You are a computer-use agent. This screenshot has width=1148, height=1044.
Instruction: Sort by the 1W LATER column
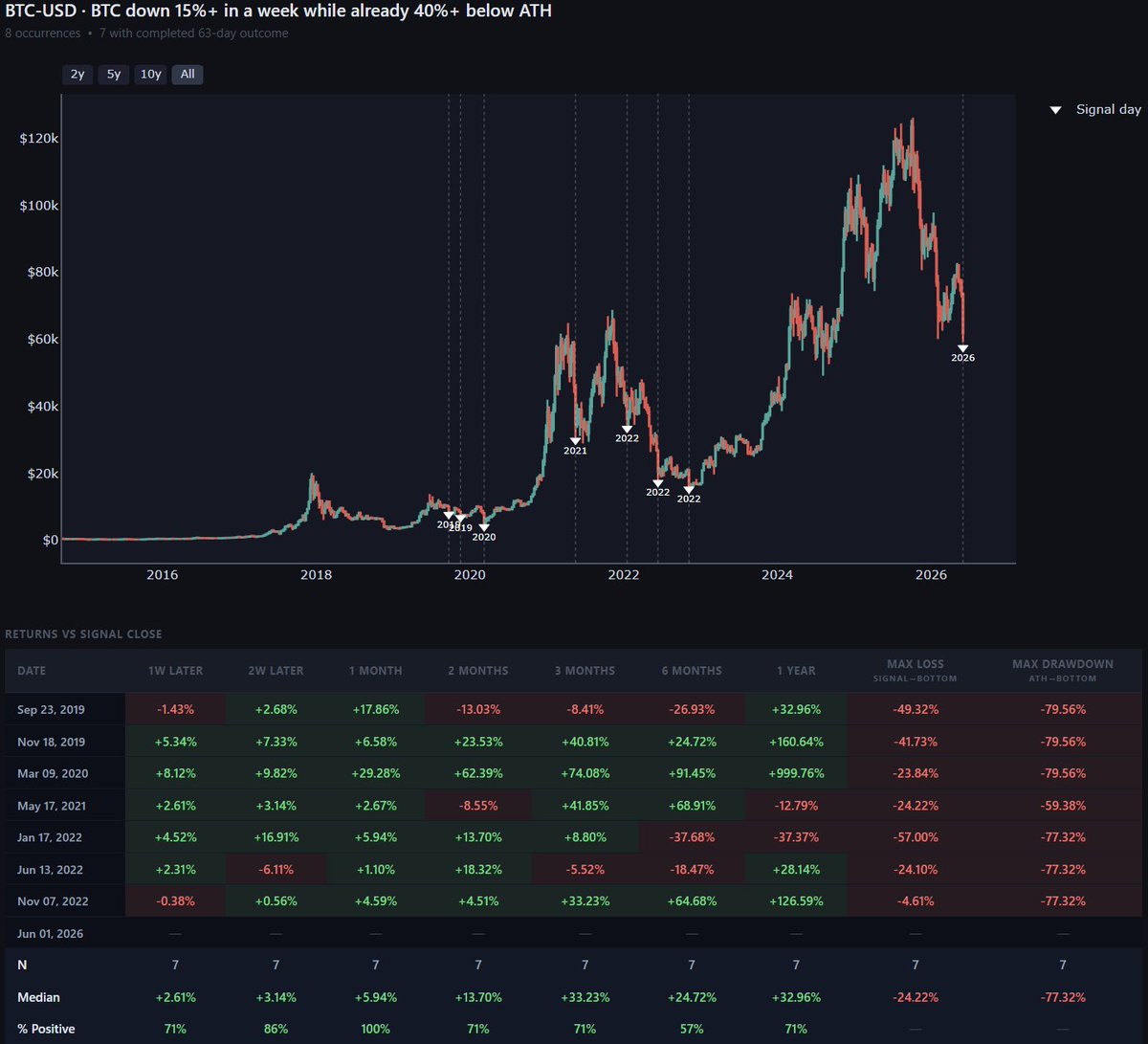point(175,671)
